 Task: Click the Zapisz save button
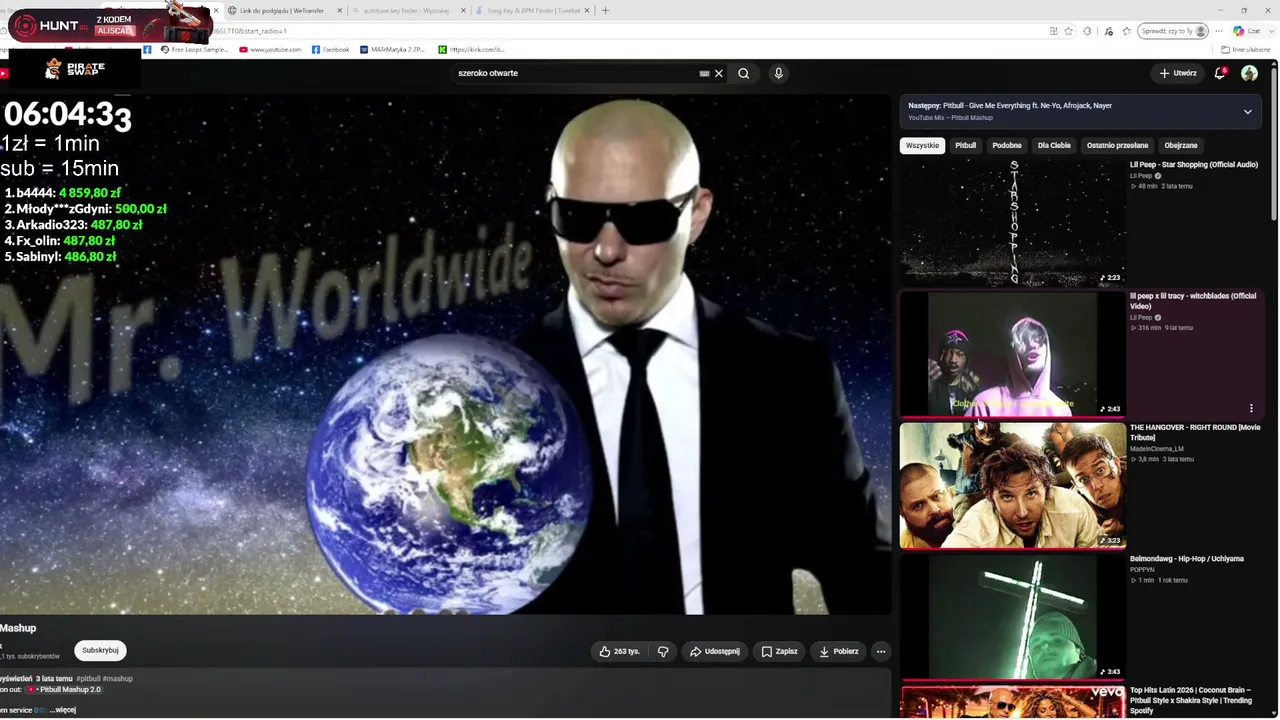(779, 651)
